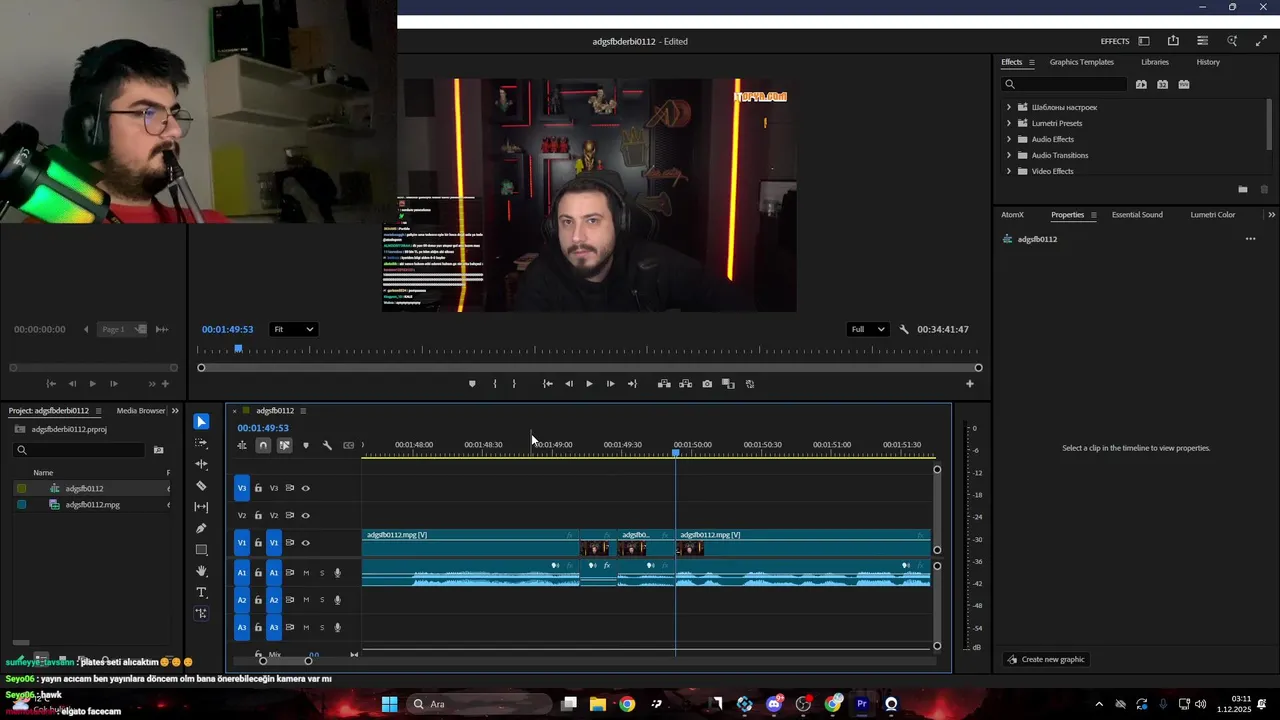Open Program monitor button editor plus icon
This screenshot has height=720, width=1280.
969,384
